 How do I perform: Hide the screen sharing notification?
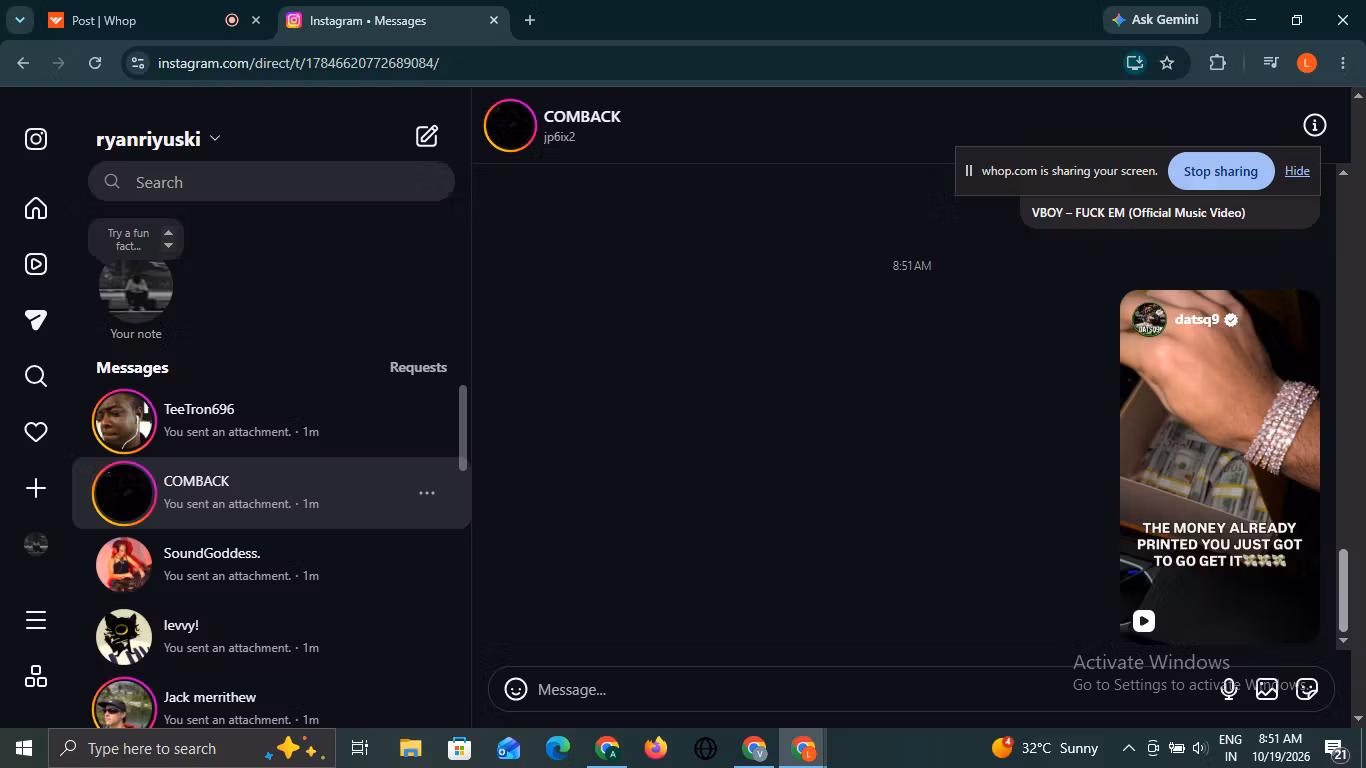coord(1297,171)
